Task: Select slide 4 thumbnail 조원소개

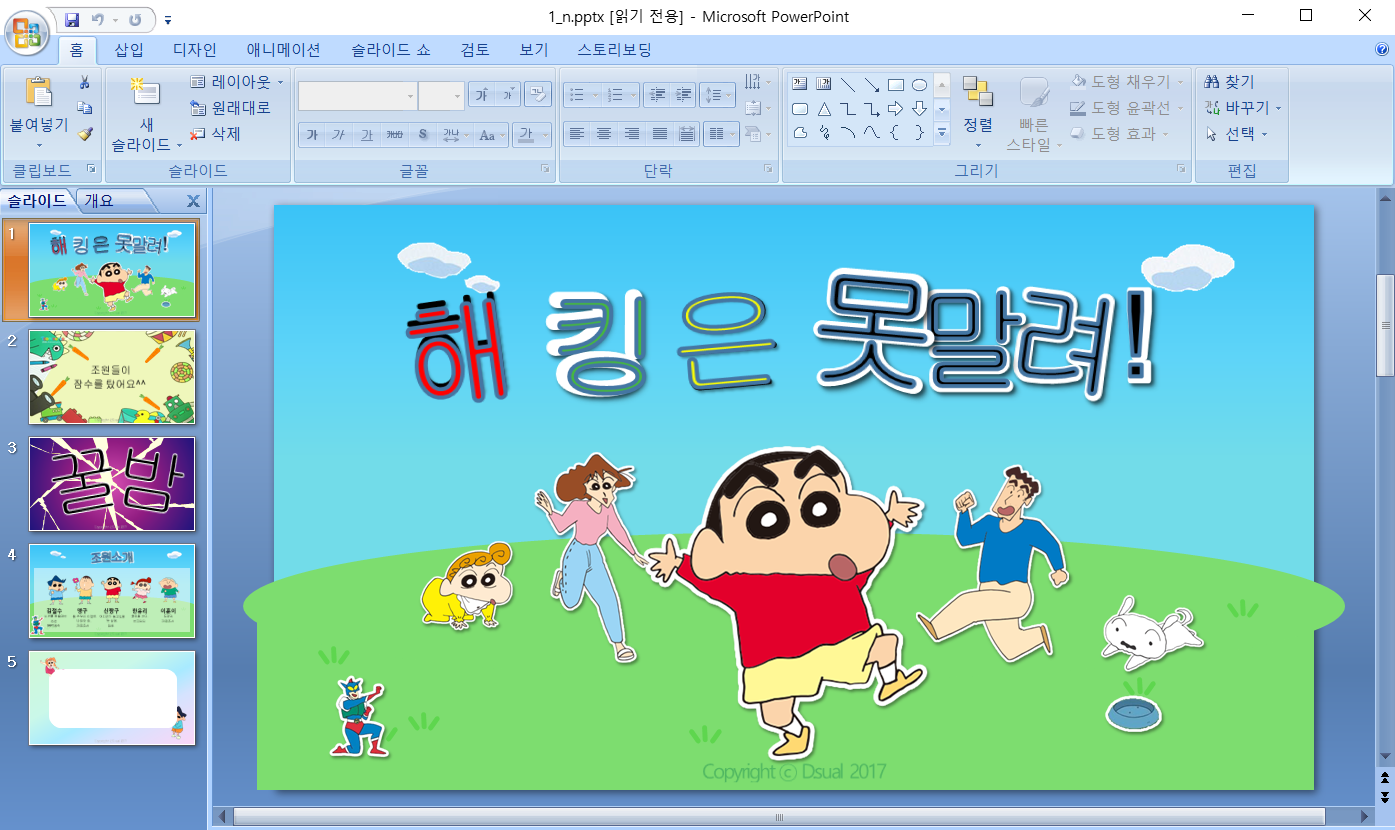Action: pyautogui.click(x=112, y=591)
